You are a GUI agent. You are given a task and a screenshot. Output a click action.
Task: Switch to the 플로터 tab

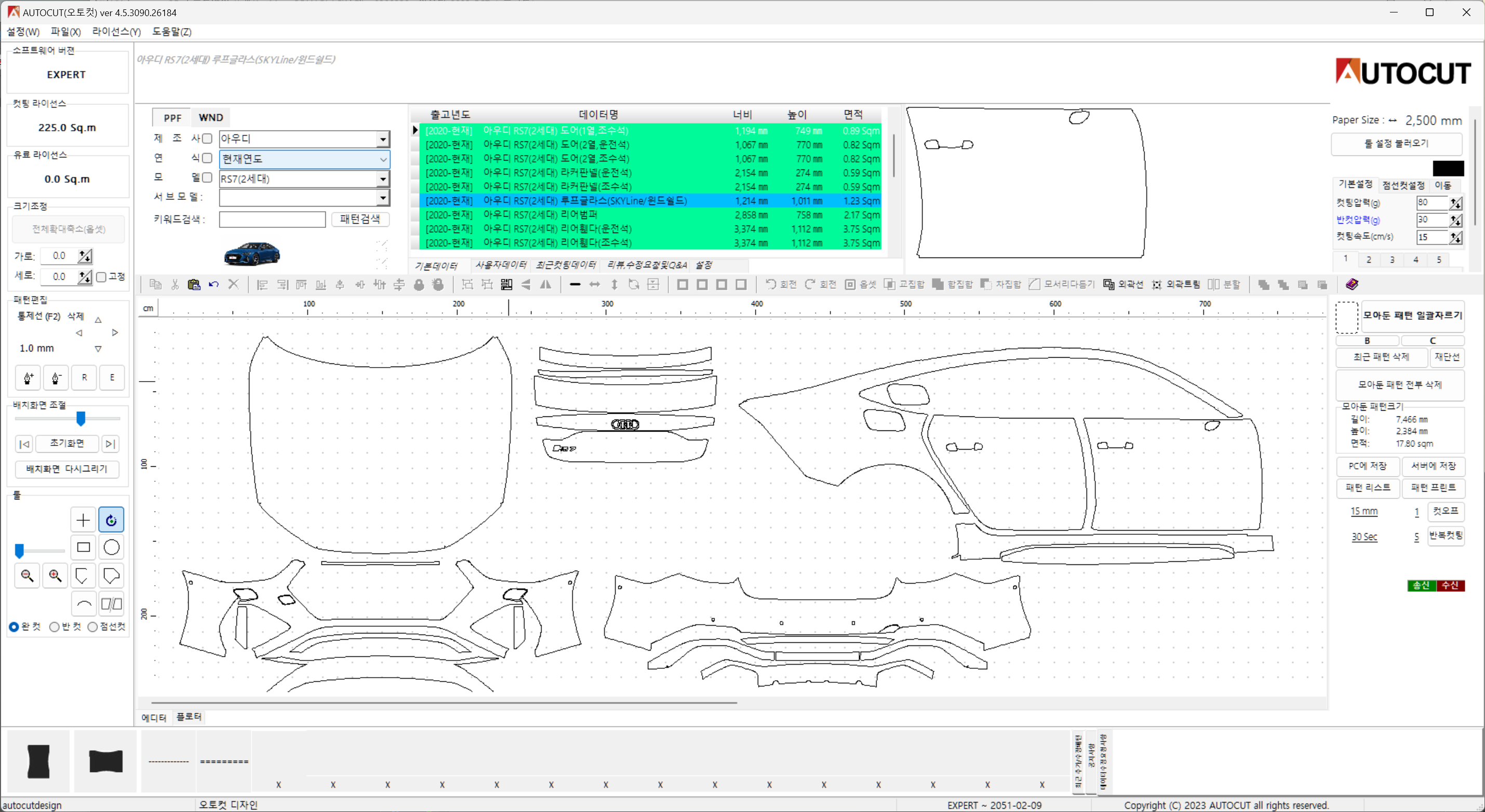coord(189,716)
